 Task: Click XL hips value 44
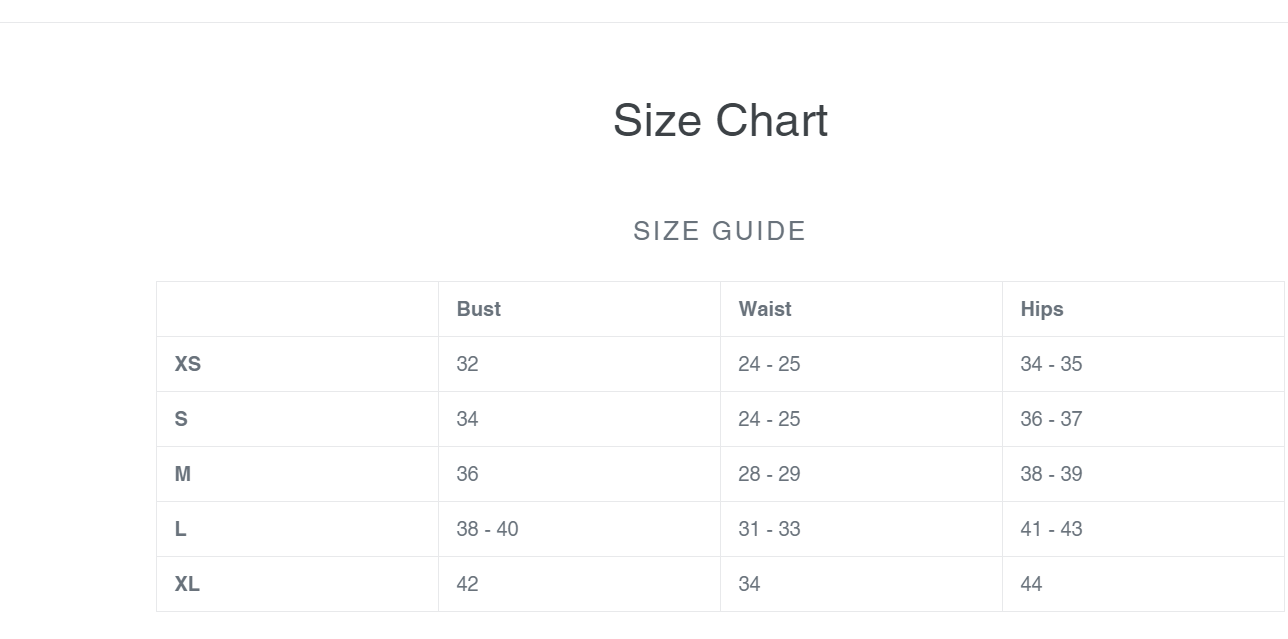pos(1031,584)
